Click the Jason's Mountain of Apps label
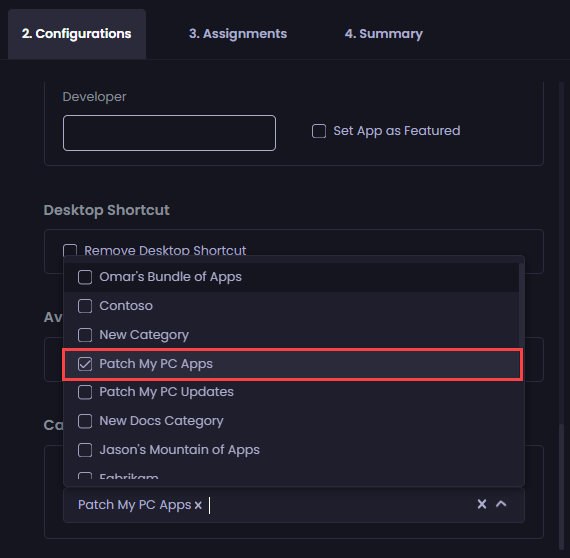570x558 pixels. (x=180, y=450)
